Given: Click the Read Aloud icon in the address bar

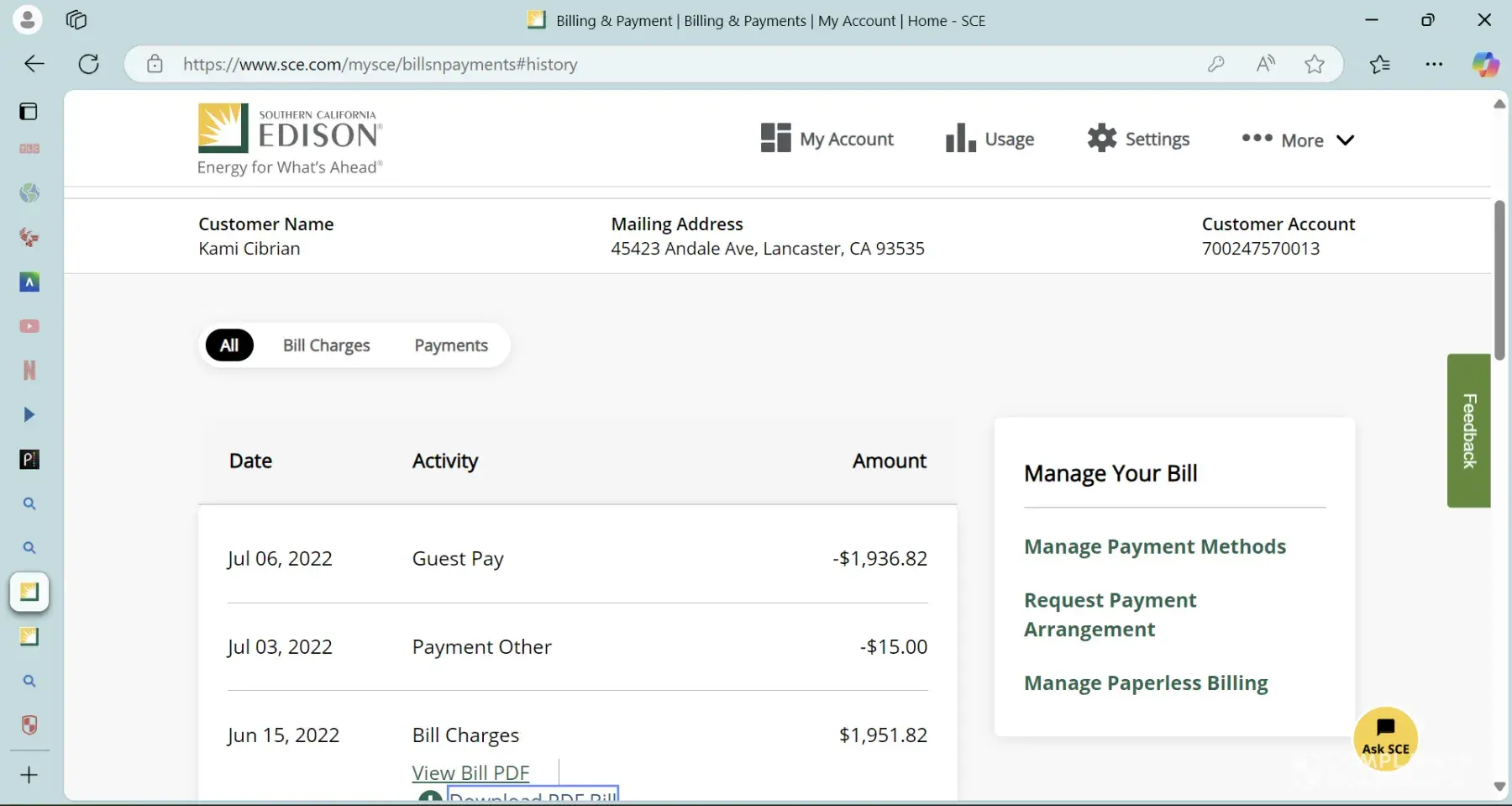Looking at the screenshot, I should (1265, 65).
